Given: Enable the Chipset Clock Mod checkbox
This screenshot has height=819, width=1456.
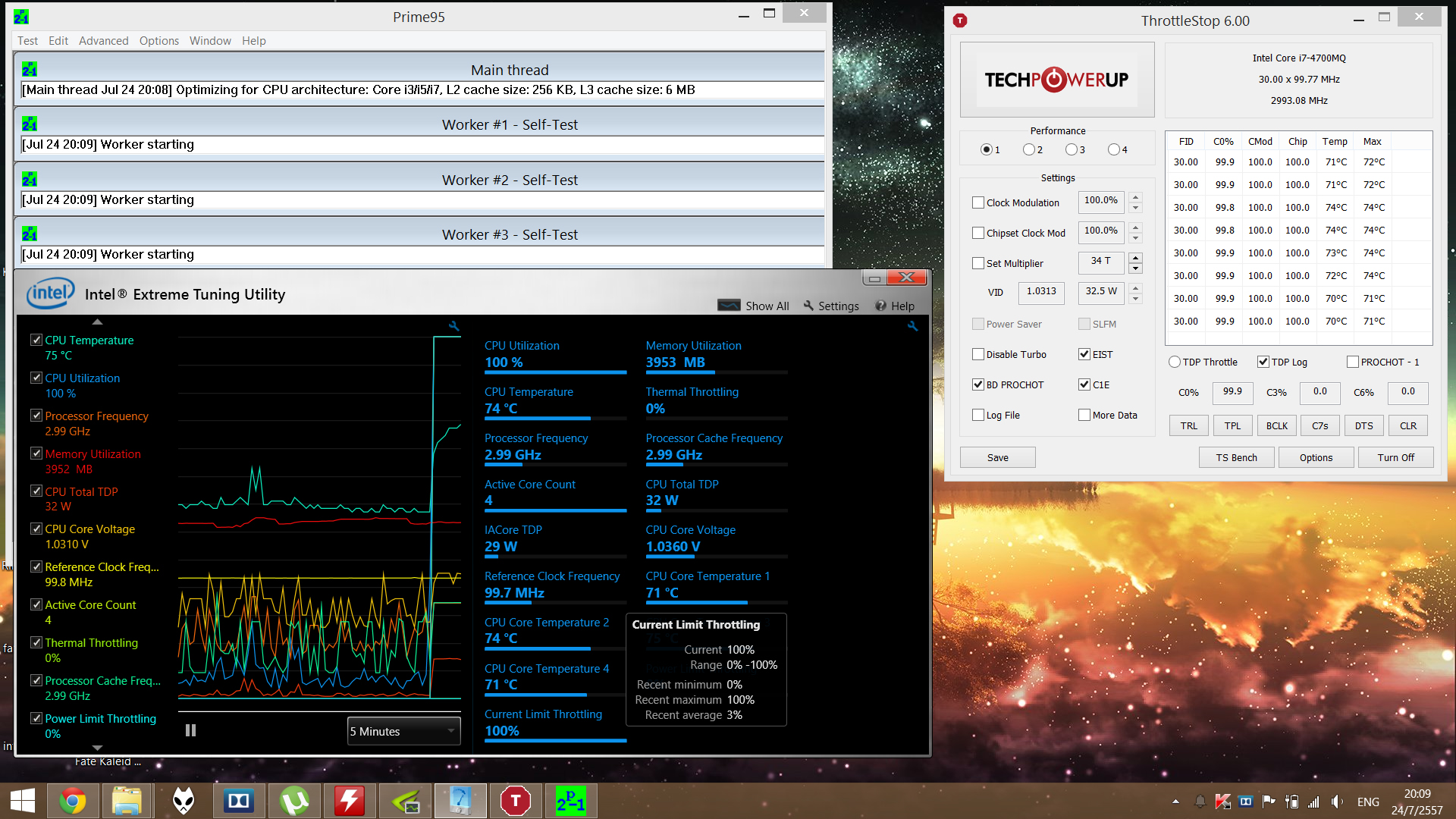Looking at the screenshot, I should 978,234.
